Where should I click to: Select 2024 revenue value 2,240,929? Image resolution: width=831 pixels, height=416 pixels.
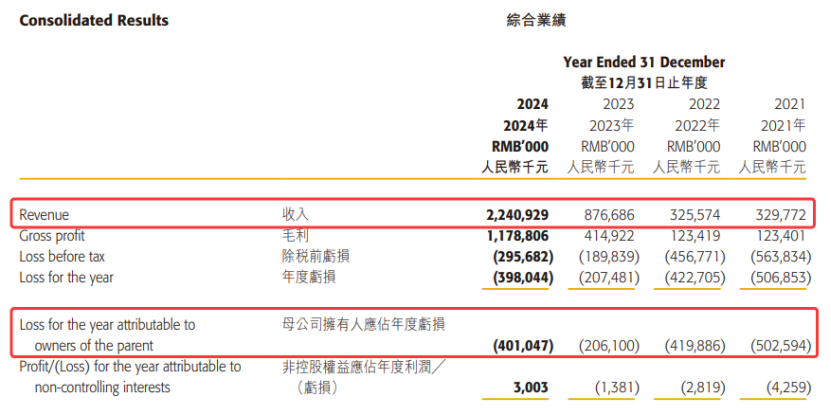[x=516, y=215]
